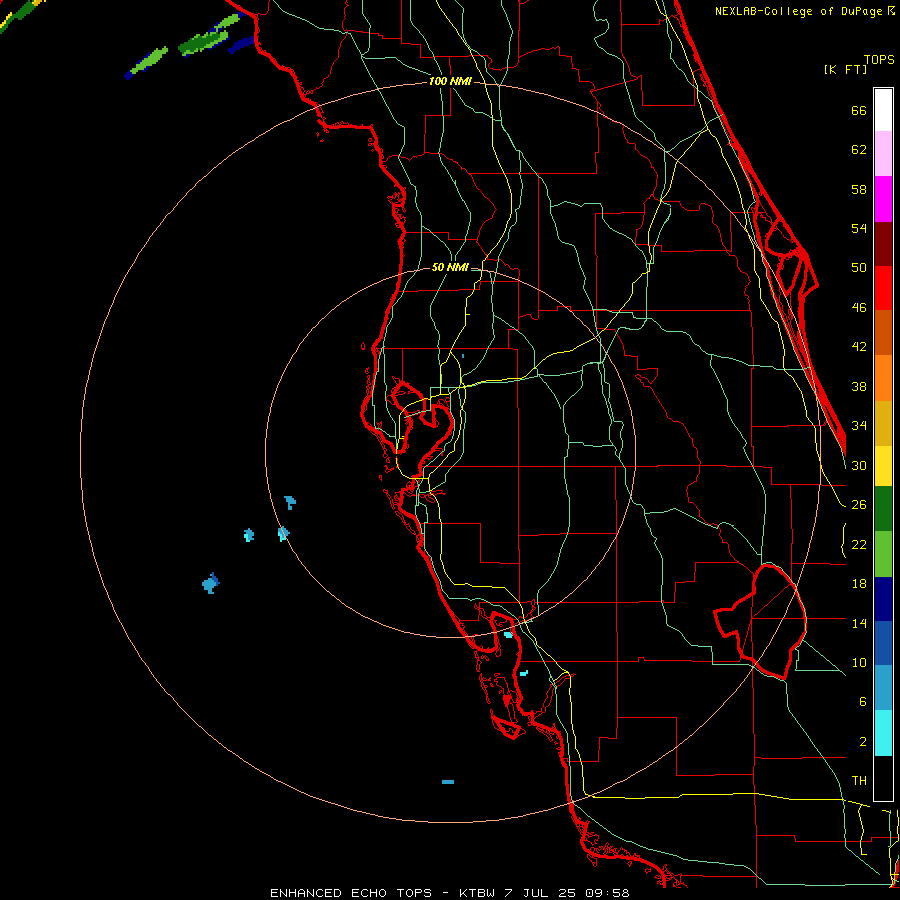Click the legend value 2

click(x=862, y=742)
